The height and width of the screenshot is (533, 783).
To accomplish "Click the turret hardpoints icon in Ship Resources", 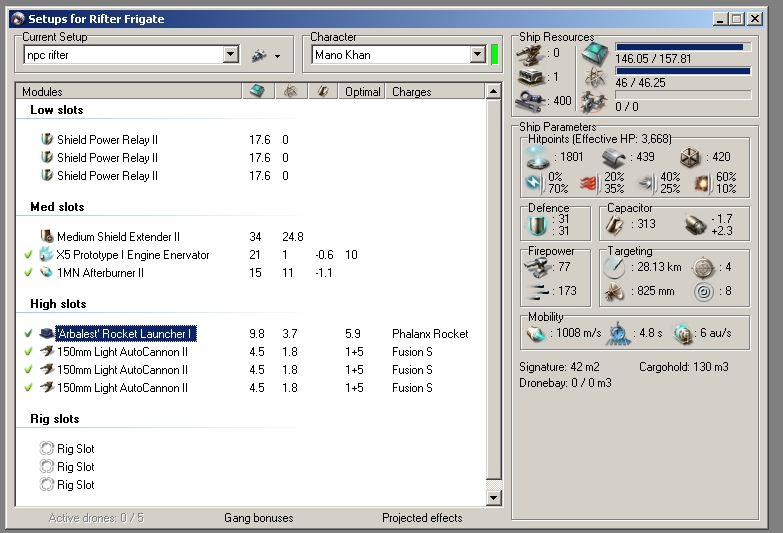I will click(530, 54).
